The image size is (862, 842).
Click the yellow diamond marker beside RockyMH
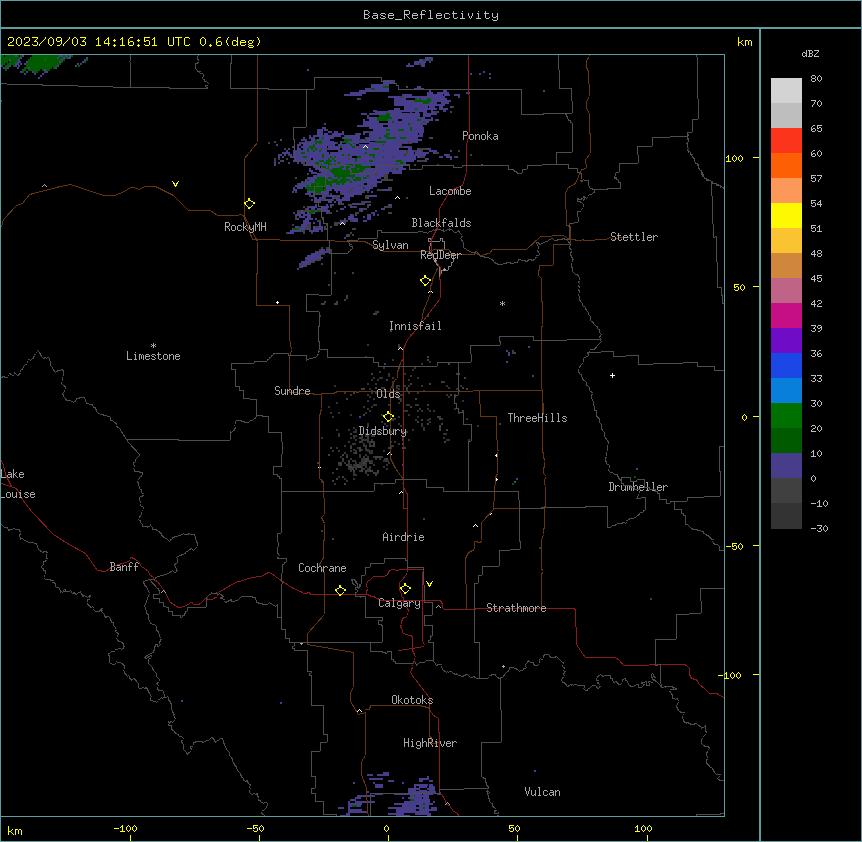pos(249,204)
